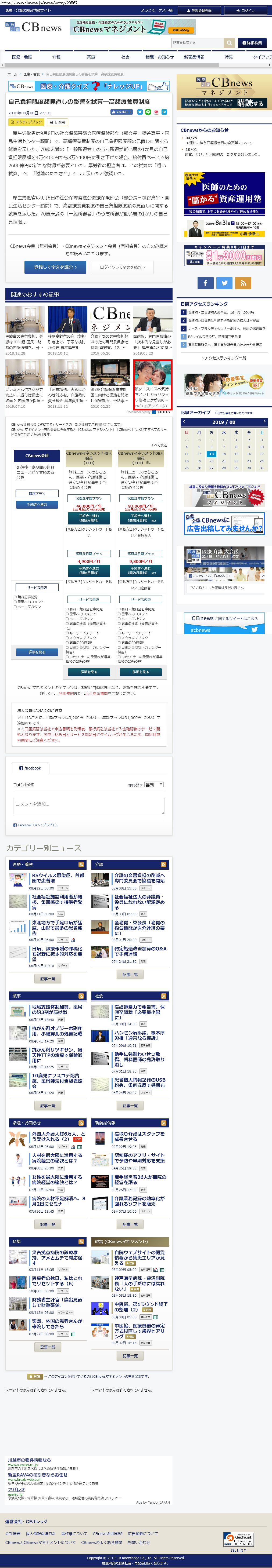Click RSS icon in 医療・看護 category header
The width and height of the screenshot is (272, 1568).
81,864
